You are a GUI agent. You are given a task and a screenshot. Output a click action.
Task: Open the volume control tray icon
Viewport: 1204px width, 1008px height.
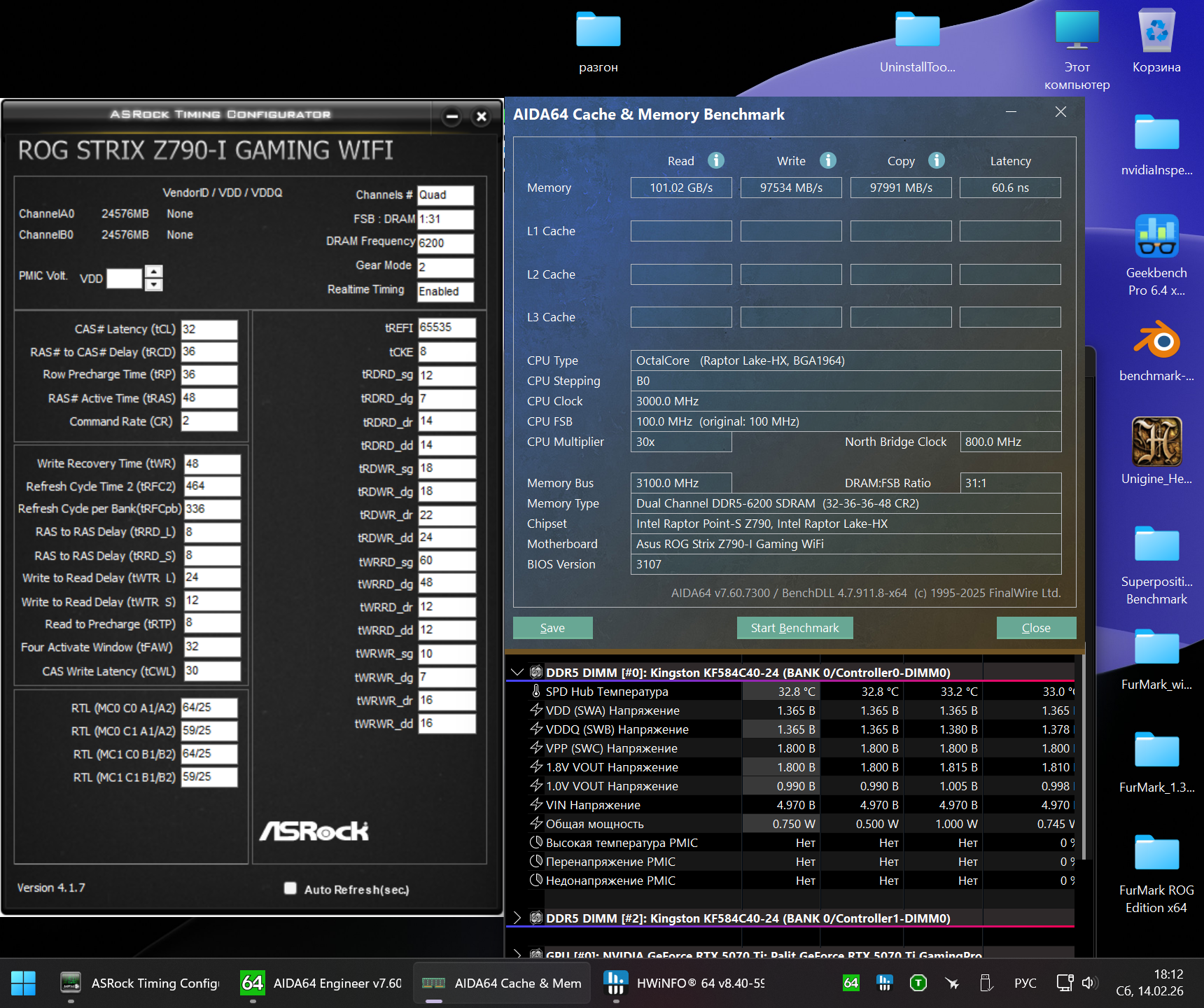tap(1088, 983)
